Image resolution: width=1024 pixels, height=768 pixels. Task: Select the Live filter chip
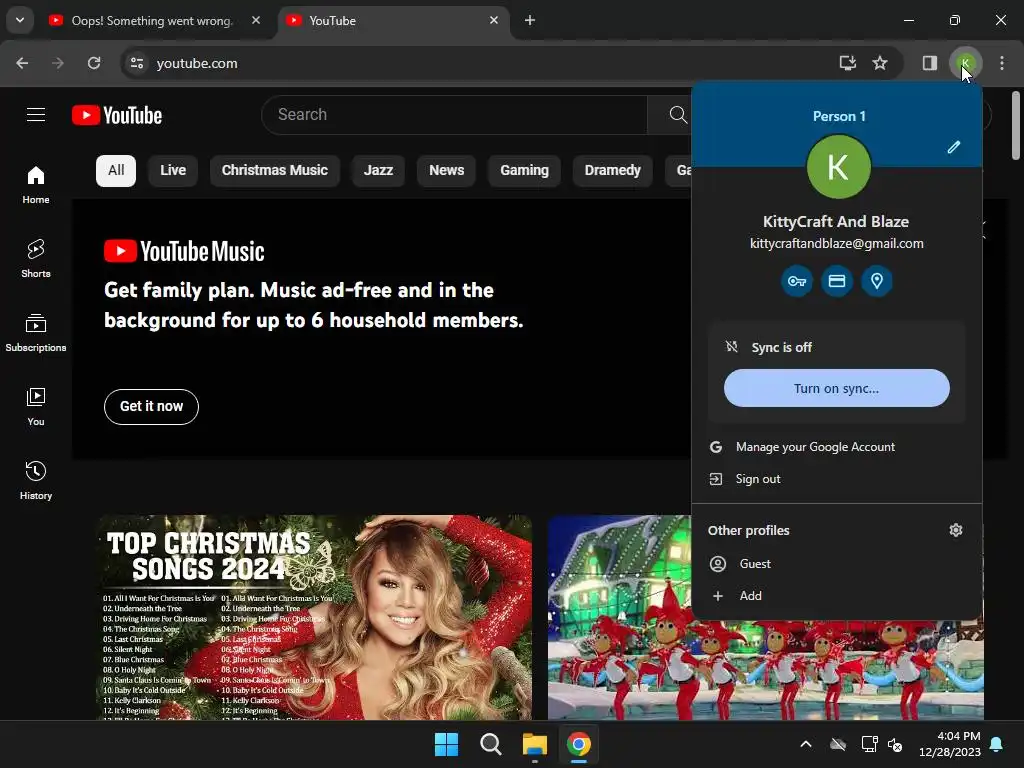point(173,170)
